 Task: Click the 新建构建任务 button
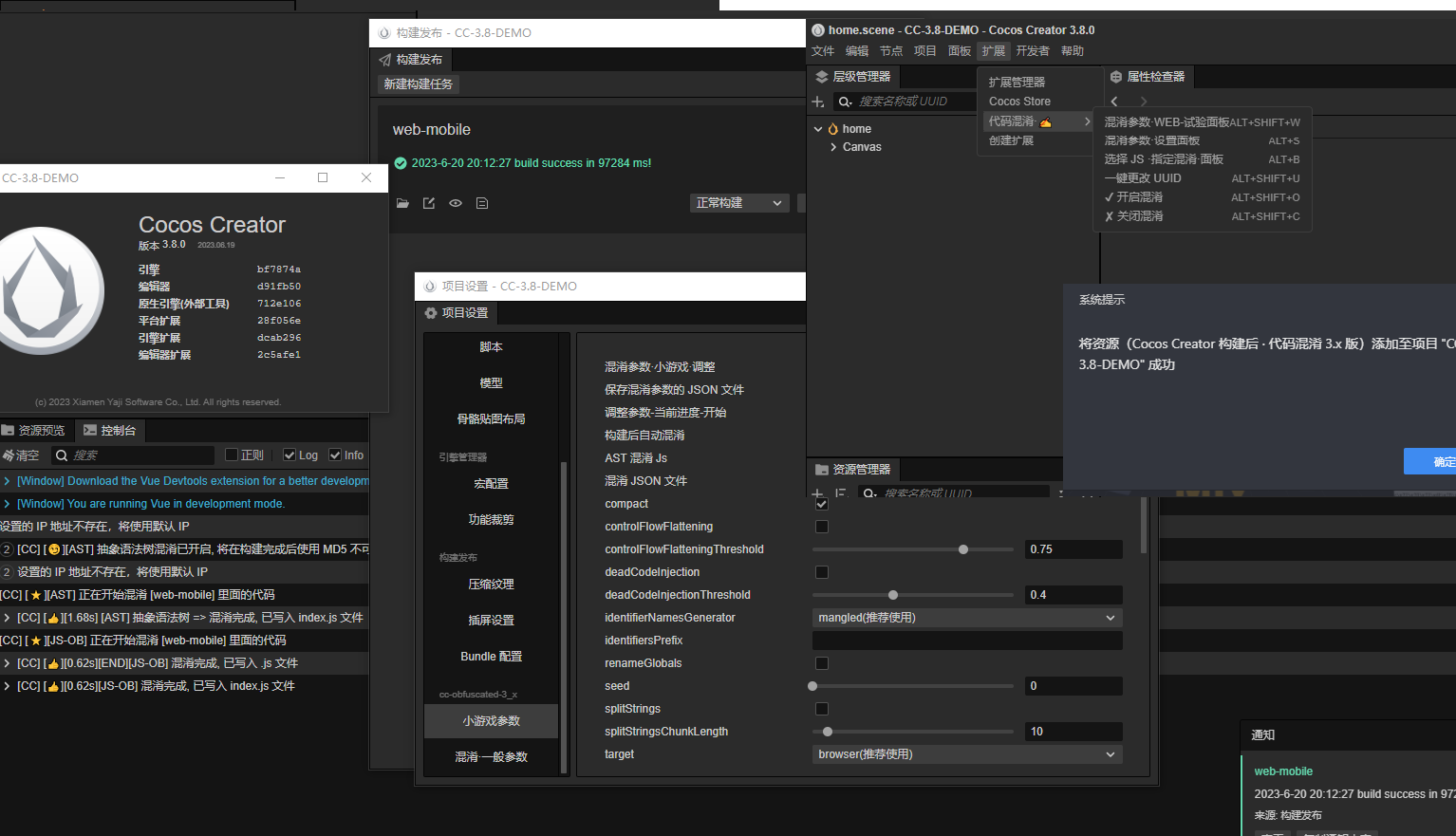coord(419,84)
